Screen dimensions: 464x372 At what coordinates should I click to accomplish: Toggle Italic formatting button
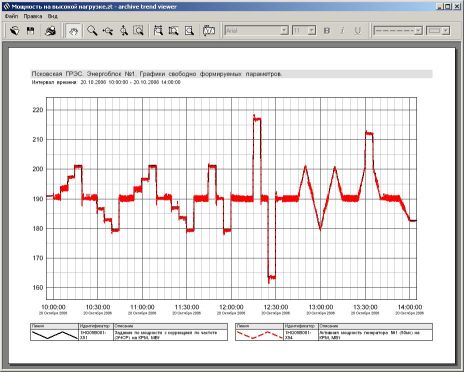click(x=342, y=31)
